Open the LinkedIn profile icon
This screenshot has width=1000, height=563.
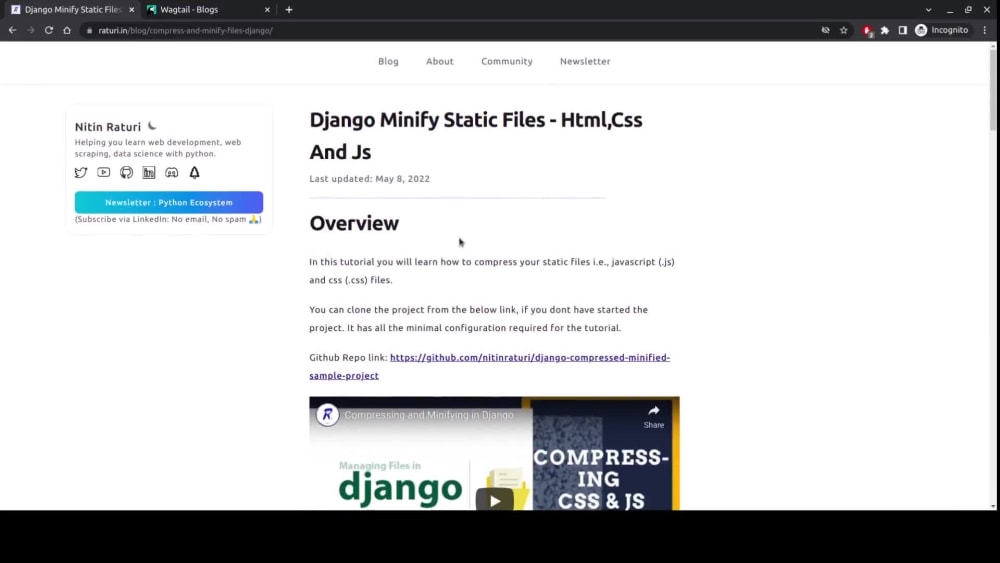[x=149, y=172]
